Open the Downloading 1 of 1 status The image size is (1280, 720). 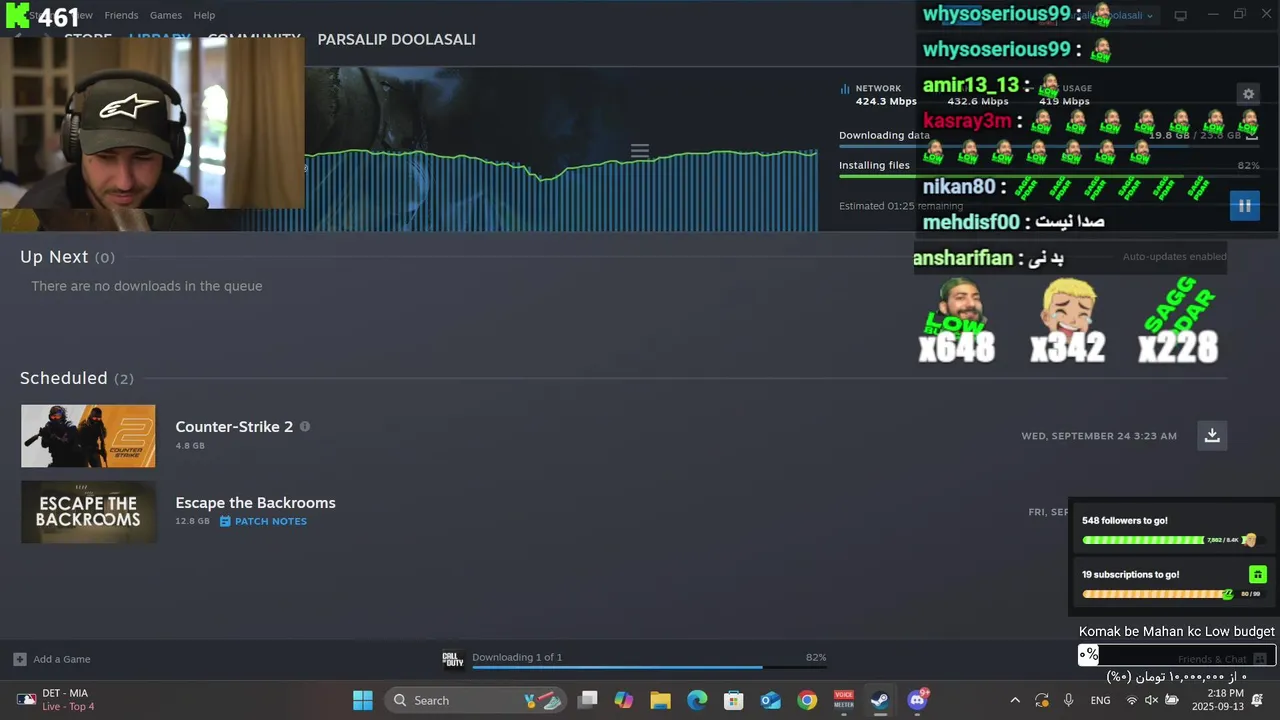coord(517,657)
